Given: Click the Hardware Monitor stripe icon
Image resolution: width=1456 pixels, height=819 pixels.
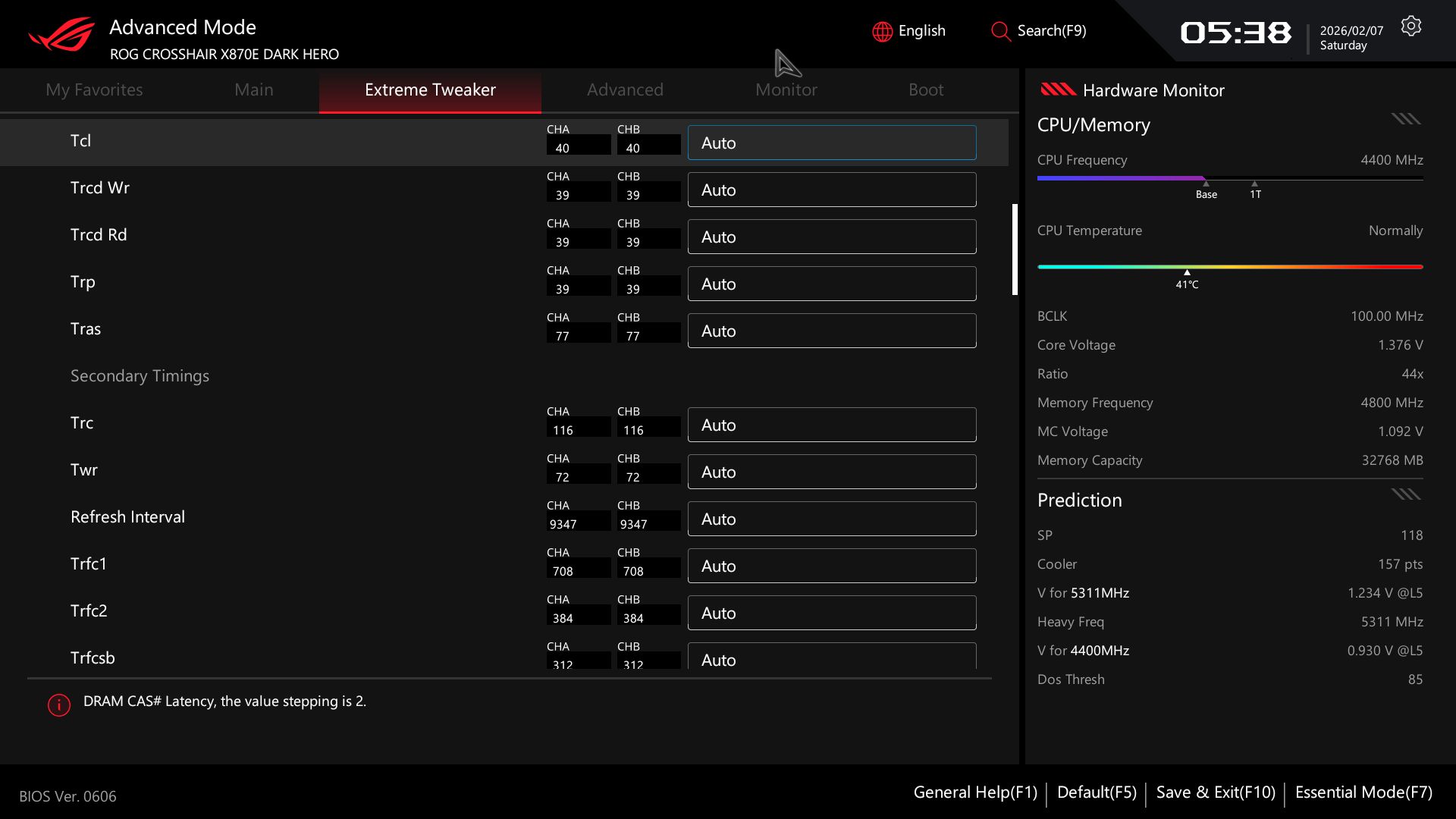Looking at the screenshot, I should click(1058, 90).
